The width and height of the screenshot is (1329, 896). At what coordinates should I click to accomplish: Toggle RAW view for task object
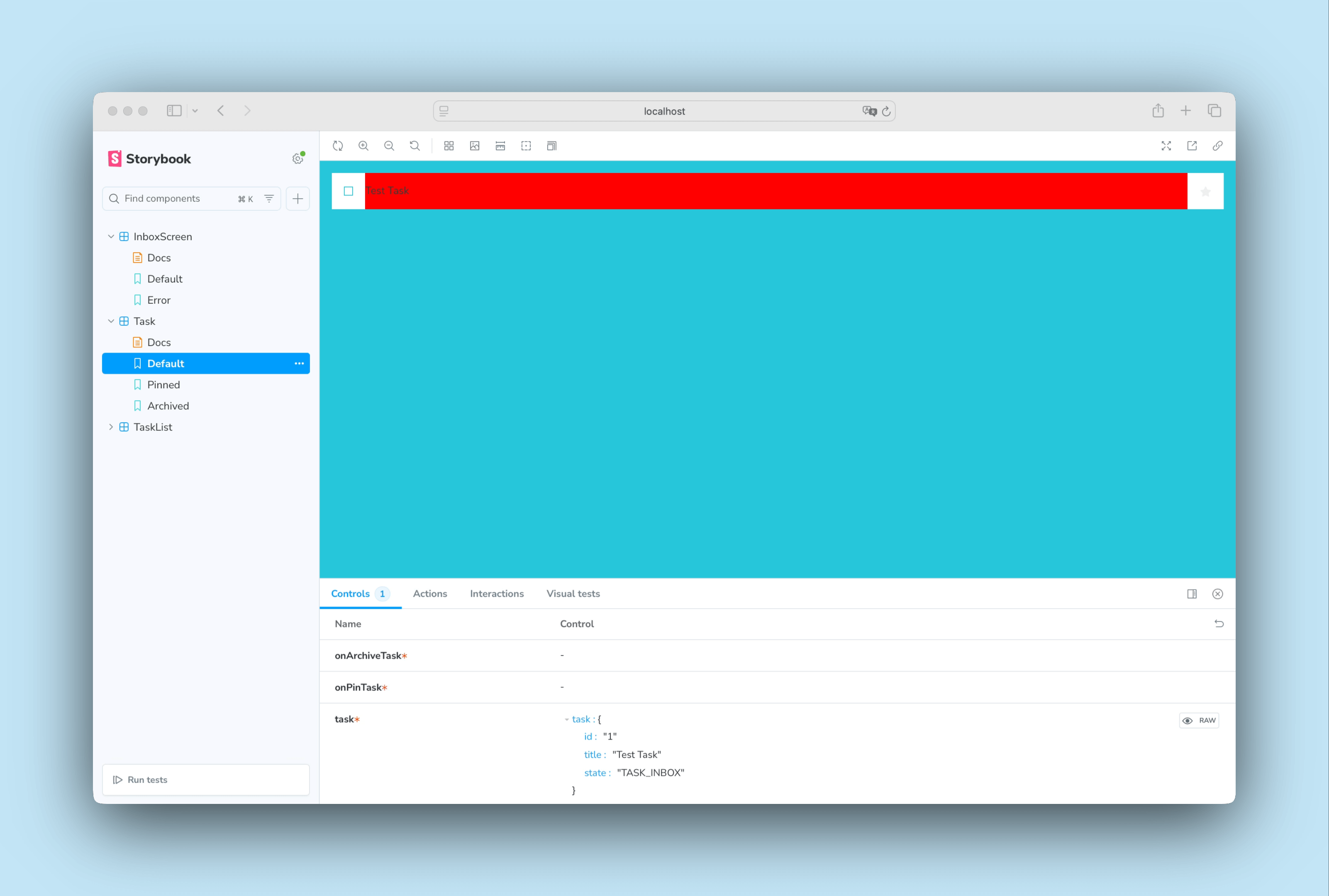click(1199, 720)
